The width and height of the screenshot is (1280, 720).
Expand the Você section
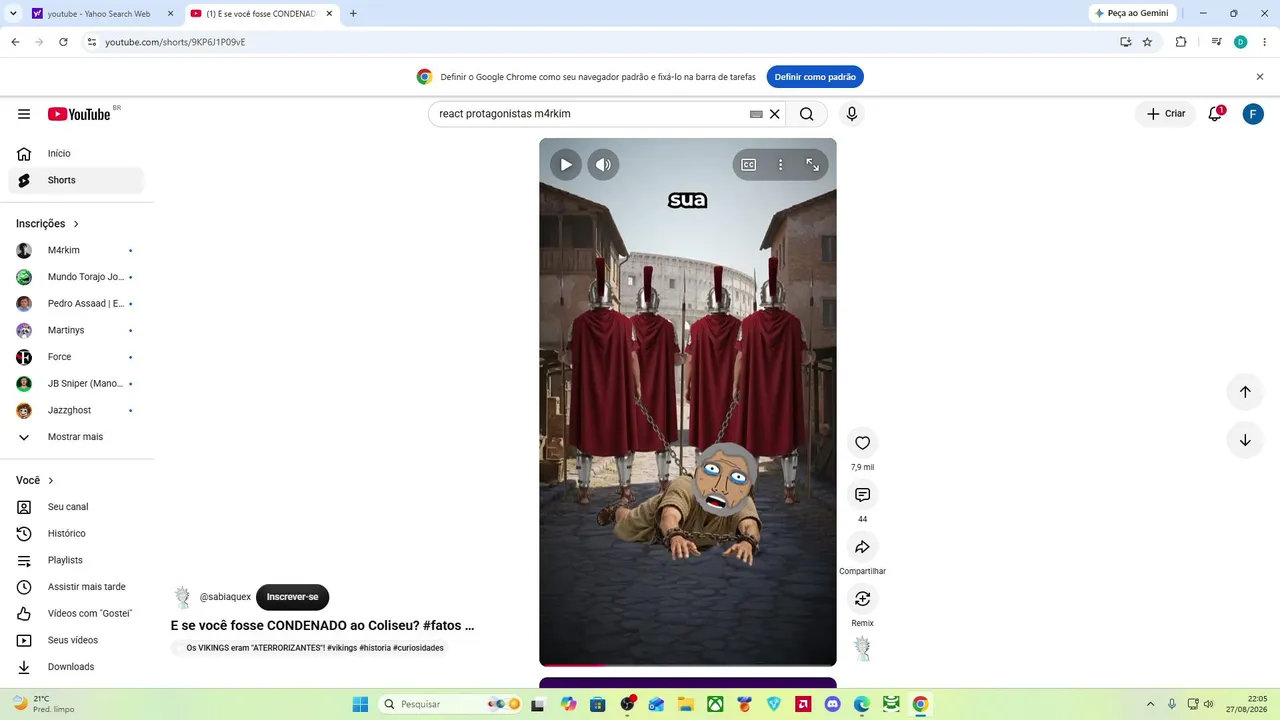coord(35,481)
